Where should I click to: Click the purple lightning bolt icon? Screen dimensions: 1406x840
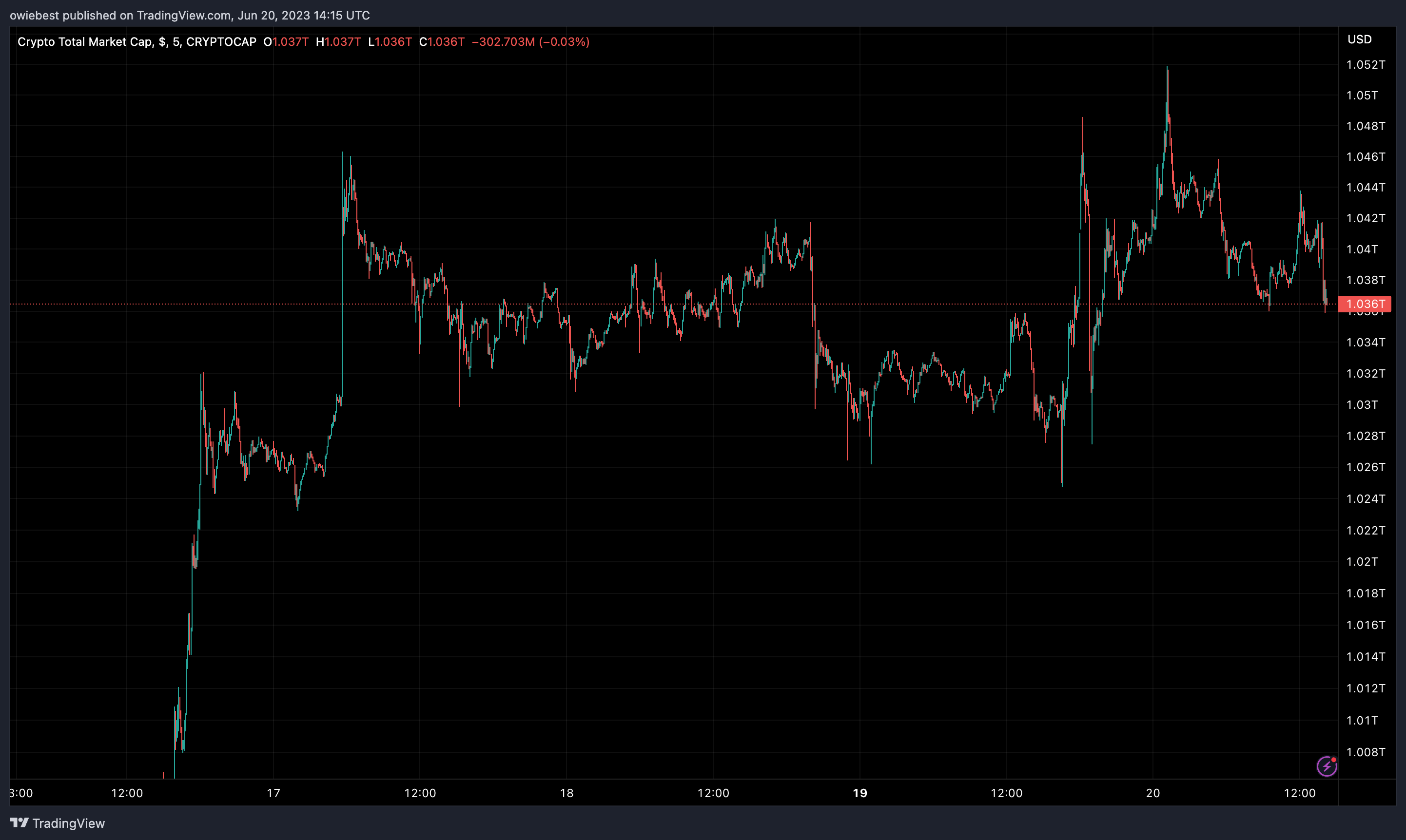pos(1326,766)
